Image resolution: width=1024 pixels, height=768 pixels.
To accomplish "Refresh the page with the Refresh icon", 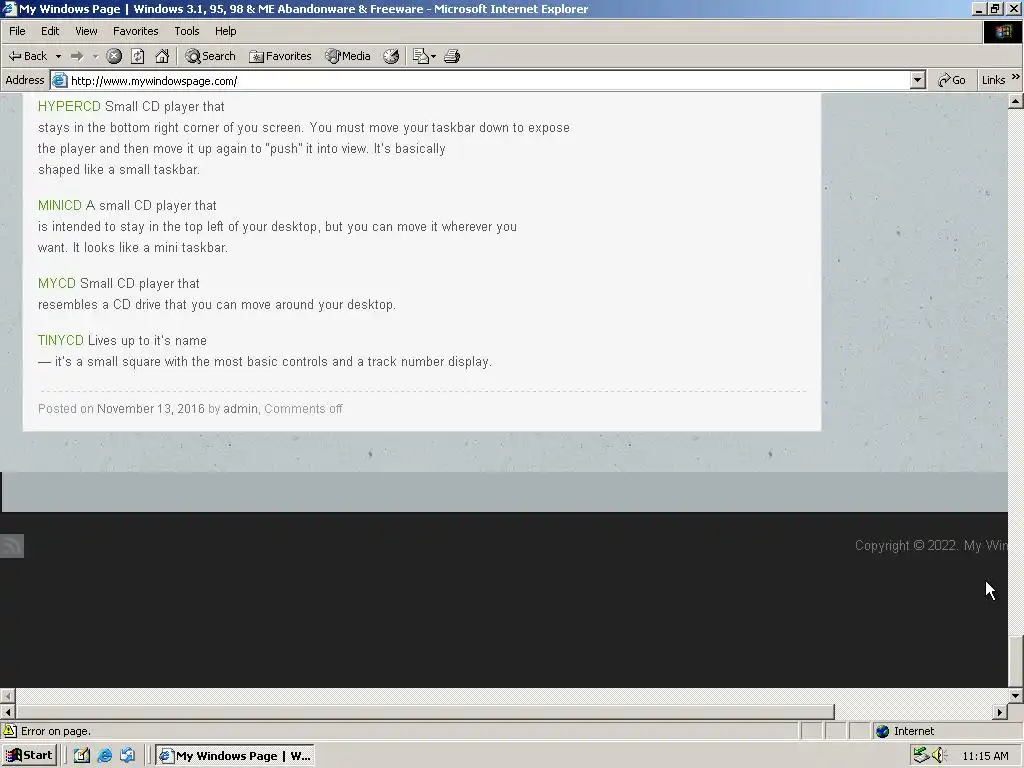I will coord(138,56).
